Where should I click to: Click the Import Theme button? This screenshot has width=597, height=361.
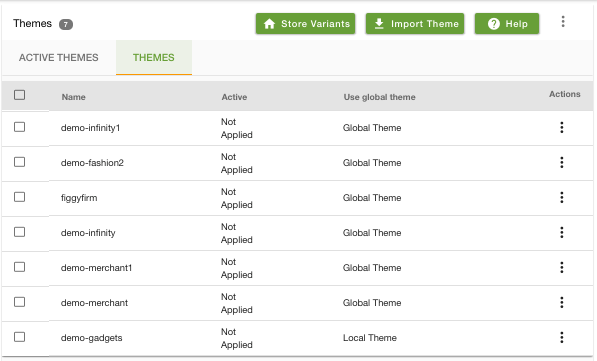[415, 24]
